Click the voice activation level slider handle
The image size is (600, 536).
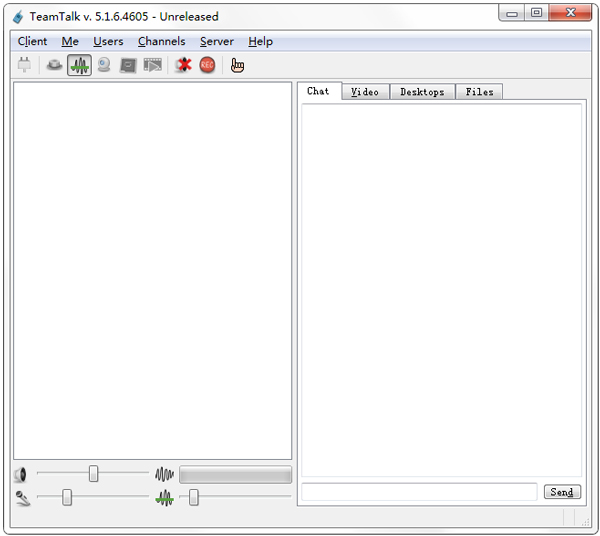click(x=194, y=497)
